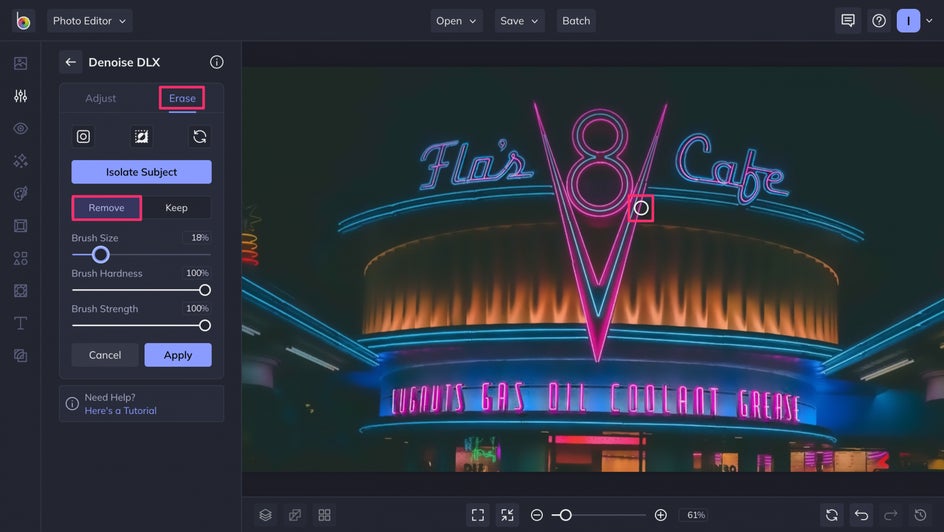This screenshot has width=944, height=532.
Task: Redo the last action
Action: (x=891, y=515)
